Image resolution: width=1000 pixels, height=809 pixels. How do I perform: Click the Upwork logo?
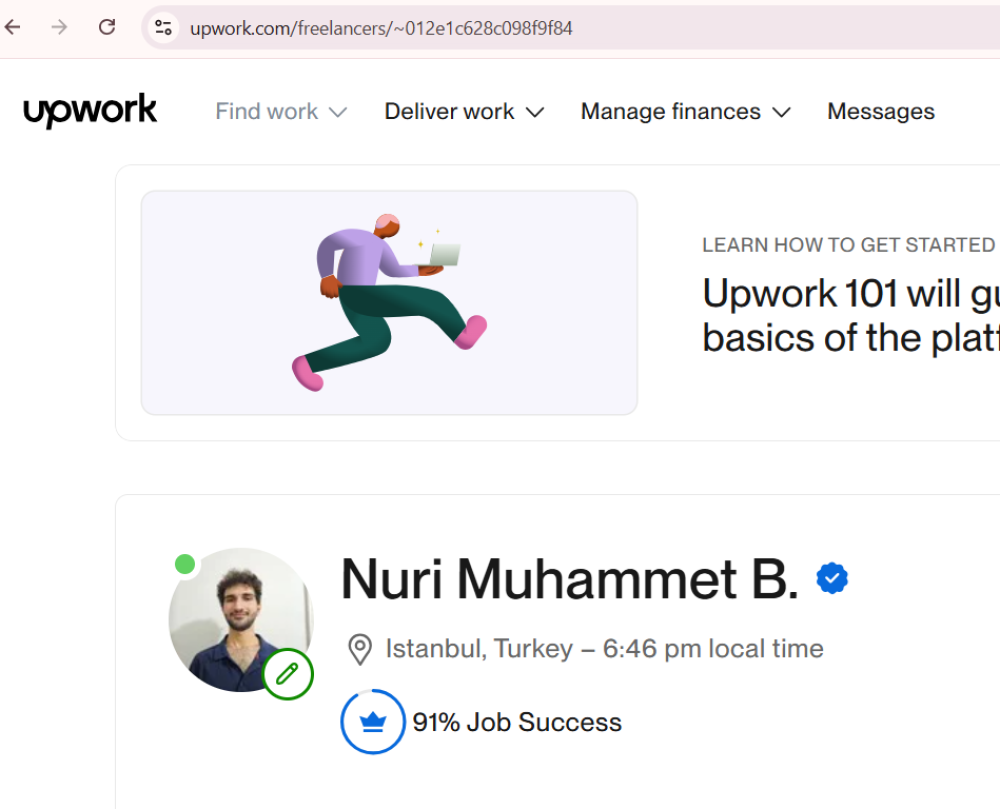click(90, 111)
